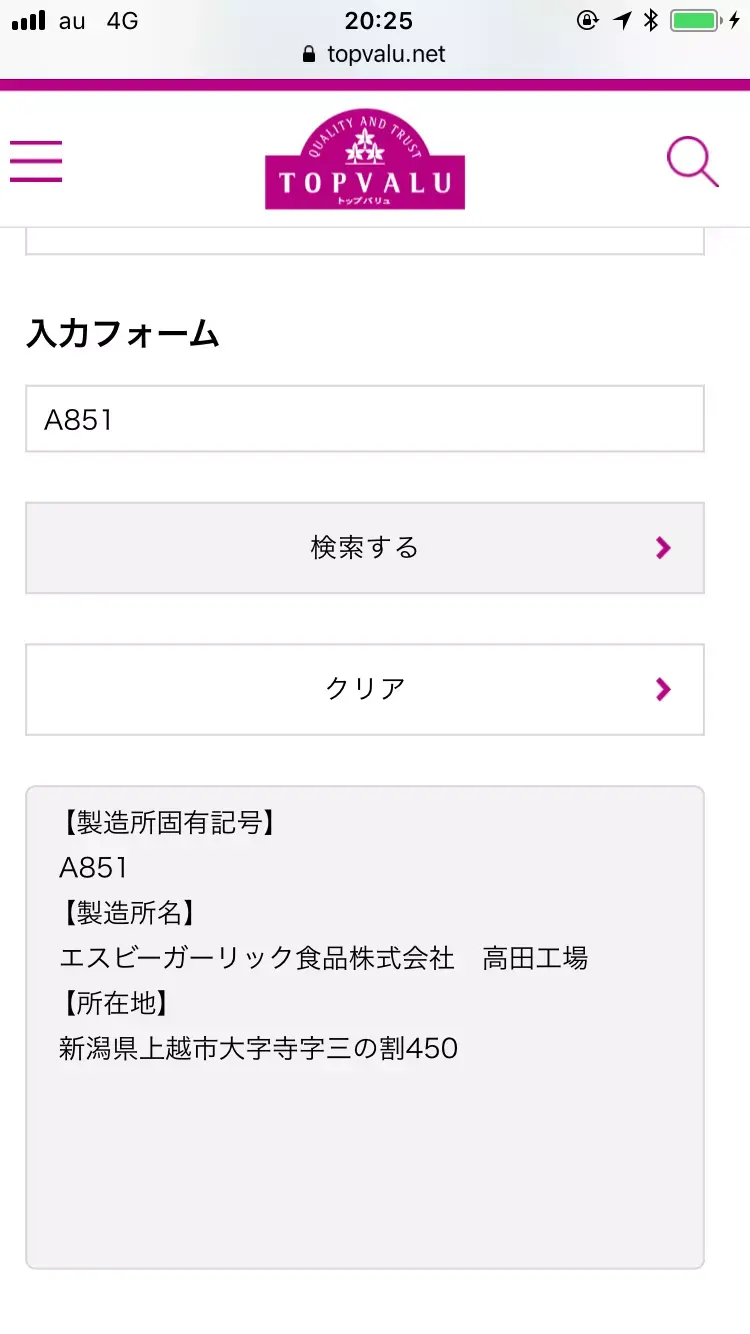The image size is (750, 1334).
Task: Click the 検索する search button
Action: pos(365,548)
